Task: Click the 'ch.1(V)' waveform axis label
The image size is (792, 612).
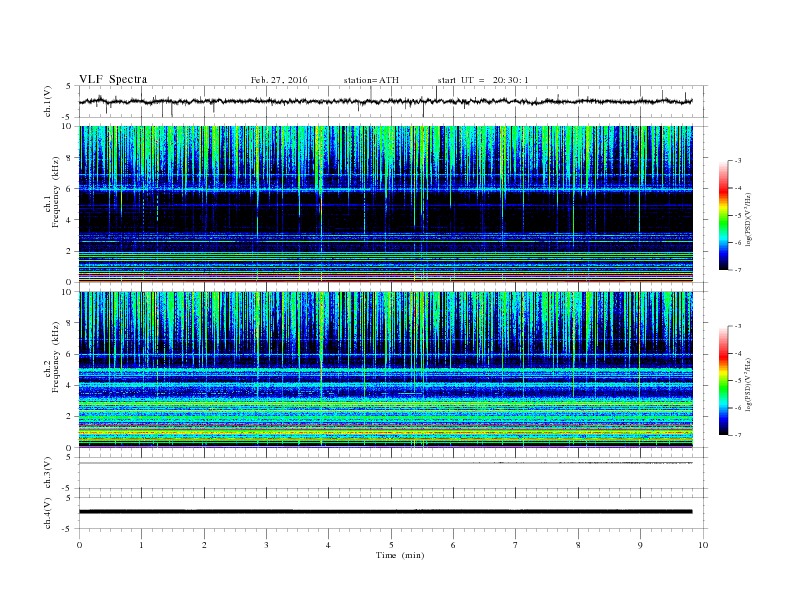Action: tap(48, 101)
